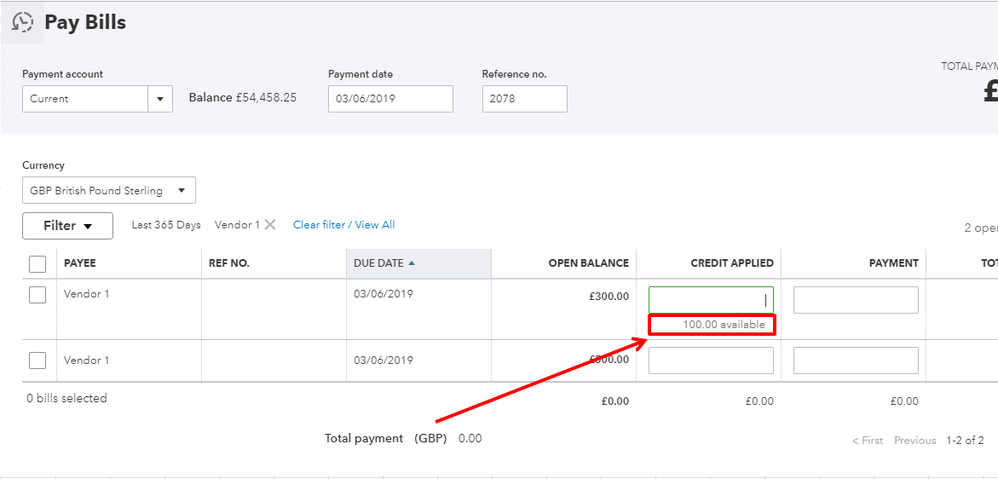Click the £300.00 open balance value

[608, 296]
